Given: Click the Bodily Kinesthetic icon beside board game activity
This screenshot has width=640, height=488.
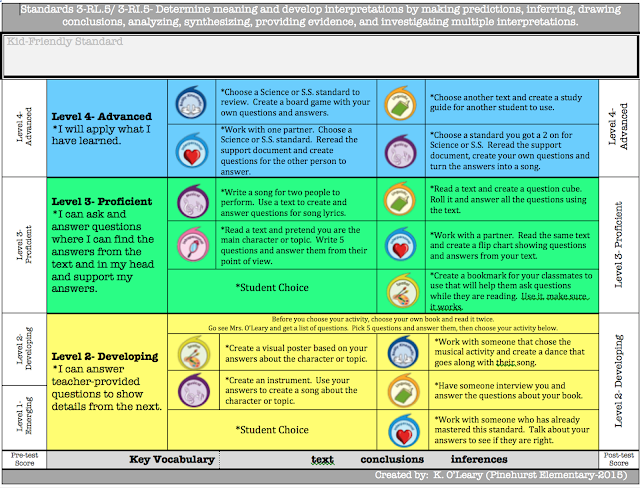Looking at the screenshot, I should (191, 102).
